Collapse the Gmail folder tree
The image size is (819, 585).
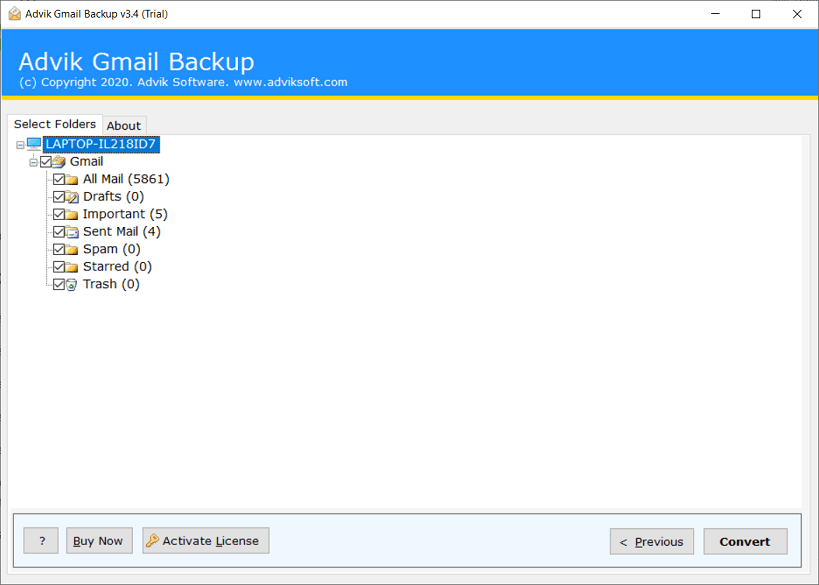pos(33,162)
